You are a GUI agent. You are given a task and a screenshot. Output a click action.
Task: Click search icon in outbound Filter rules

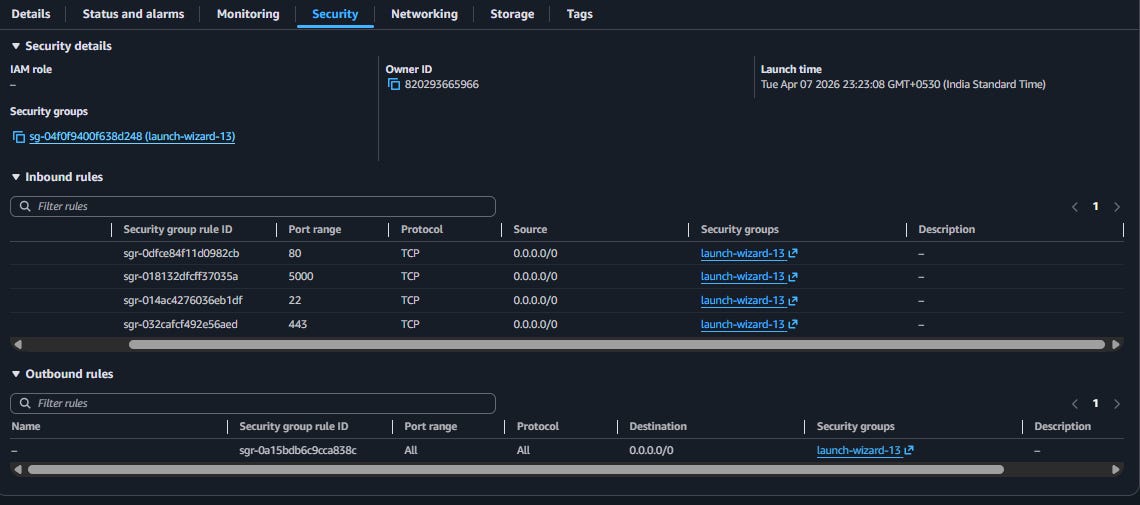[x=25, y=403]
